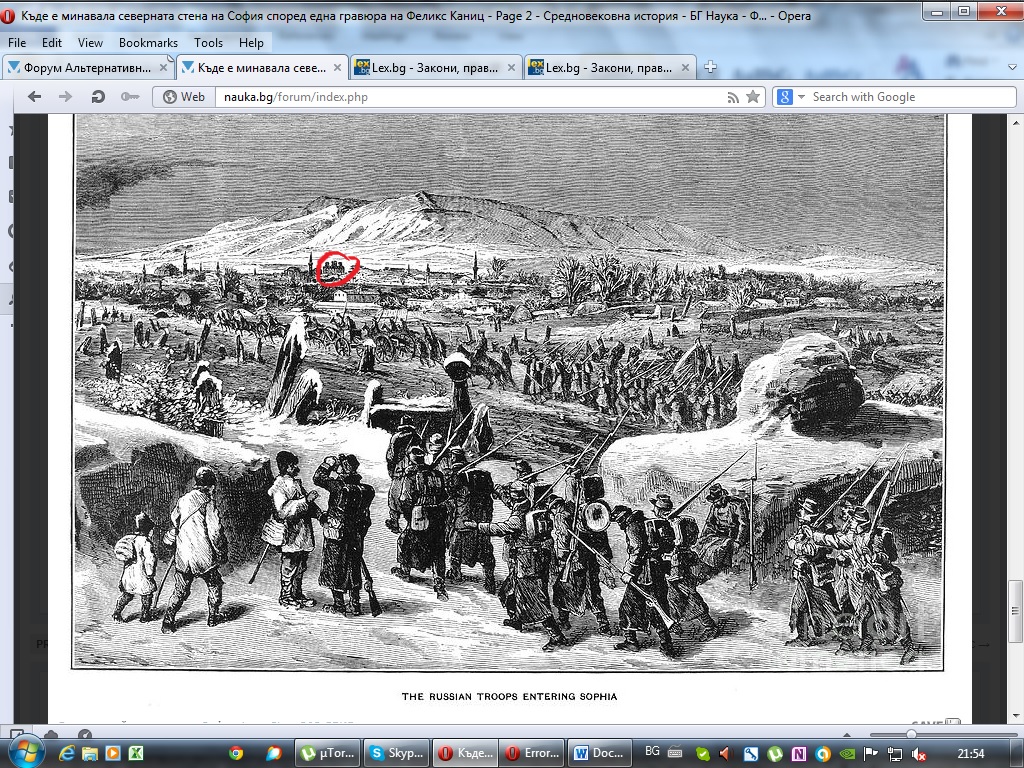This screenshot has width=1024, height=768.
Task: Switch to the second Lex.bg tab
Action: click(x=609, y=67)
